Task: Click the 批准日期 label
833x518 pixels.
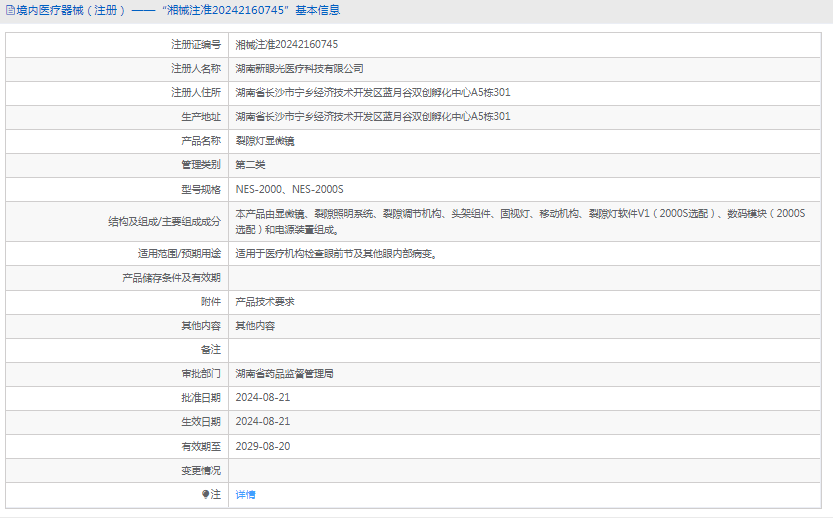Action: click(201, 397)
